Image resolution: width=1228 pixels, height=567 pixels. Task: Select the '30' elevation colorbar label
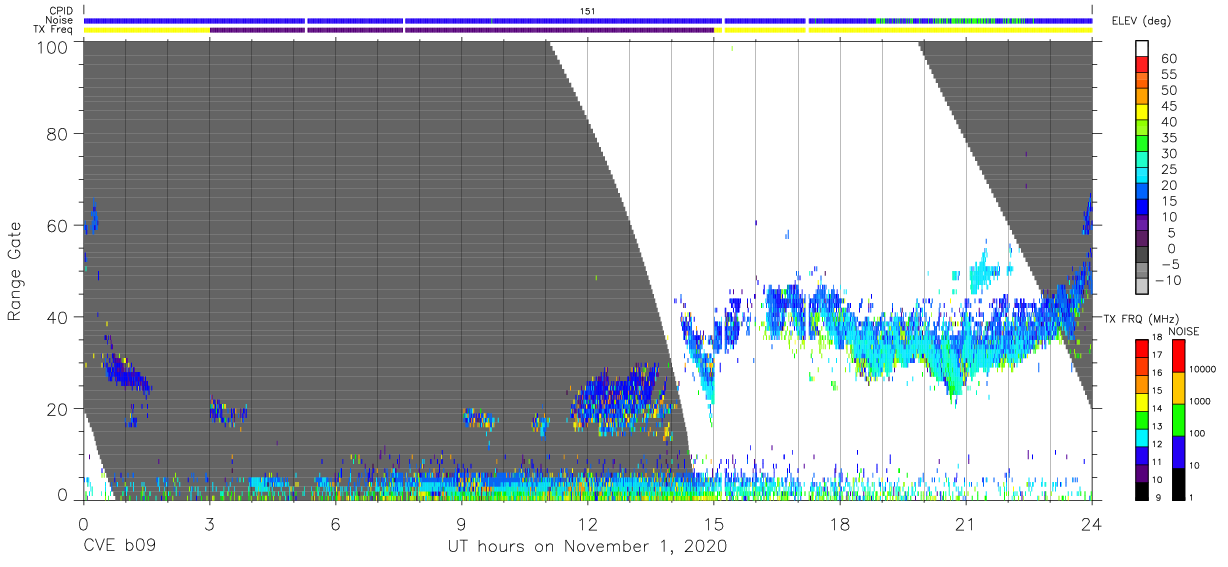coord(1168,154)
